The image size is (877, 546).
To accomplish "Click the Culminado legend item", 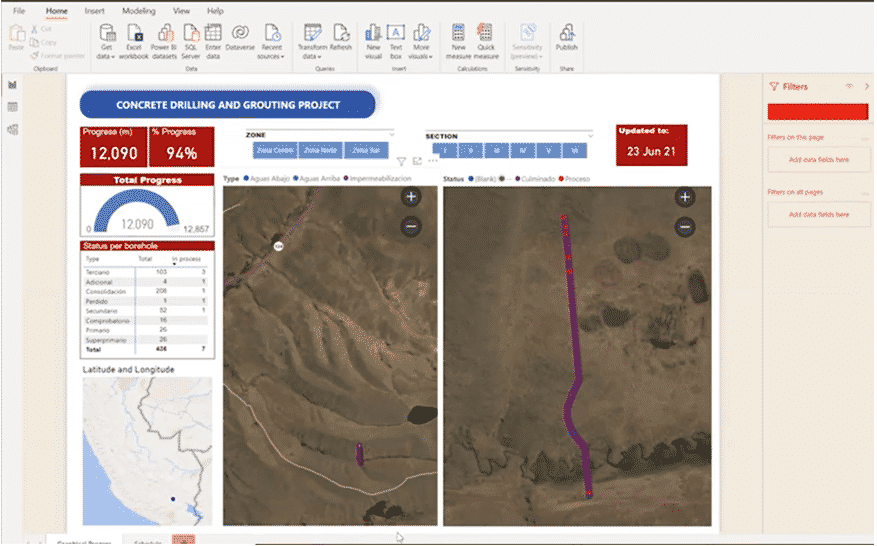I will (x=535, y=179).
